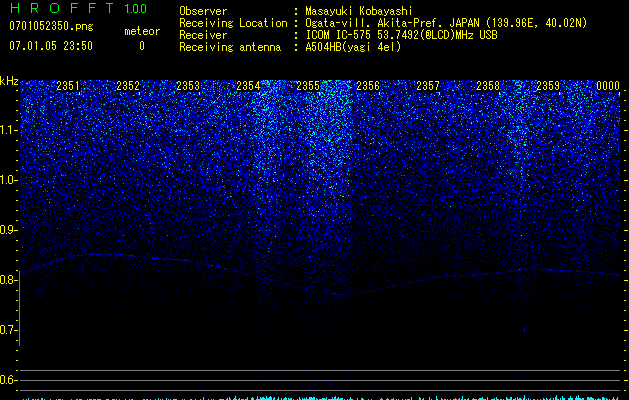This screenshot has width=629, height=400.
Task: Click the 0.8 kHz axis label
Action: tap(9, 280)
